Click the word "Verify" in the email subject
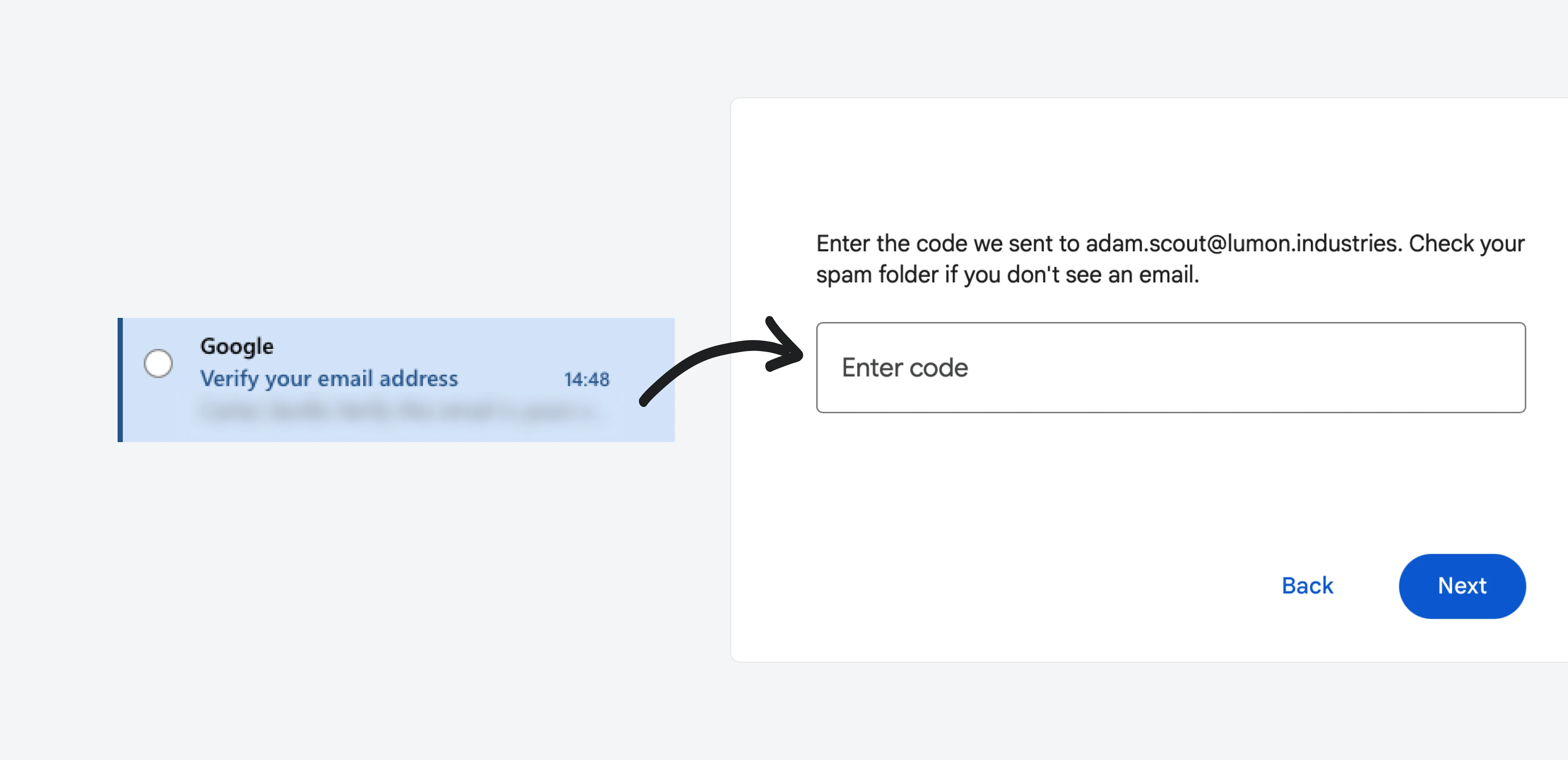Screen dimensions: 1568x760 (229, 379)
